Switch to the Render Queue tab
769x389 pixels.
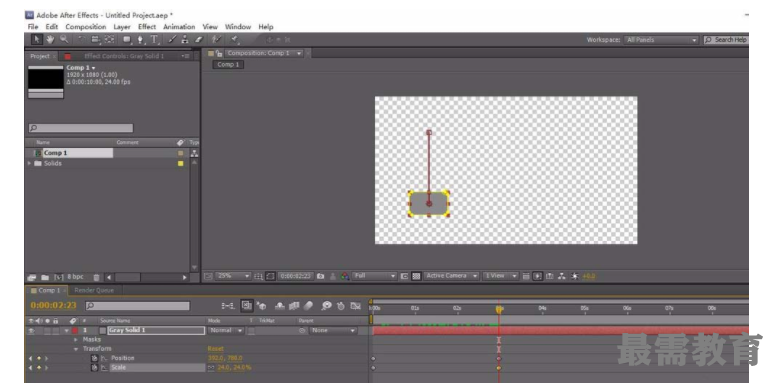click(x=94, y=290)
